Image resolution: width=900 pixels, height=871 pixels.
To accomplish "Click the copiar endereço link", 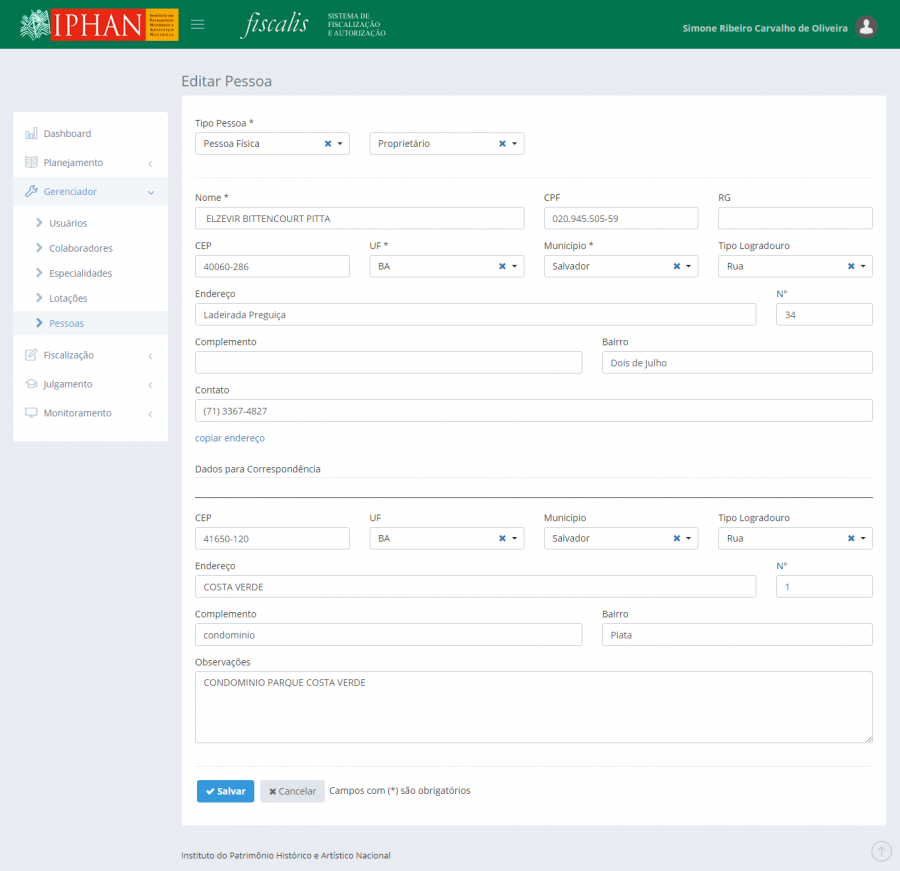I will tap(230, 438).
